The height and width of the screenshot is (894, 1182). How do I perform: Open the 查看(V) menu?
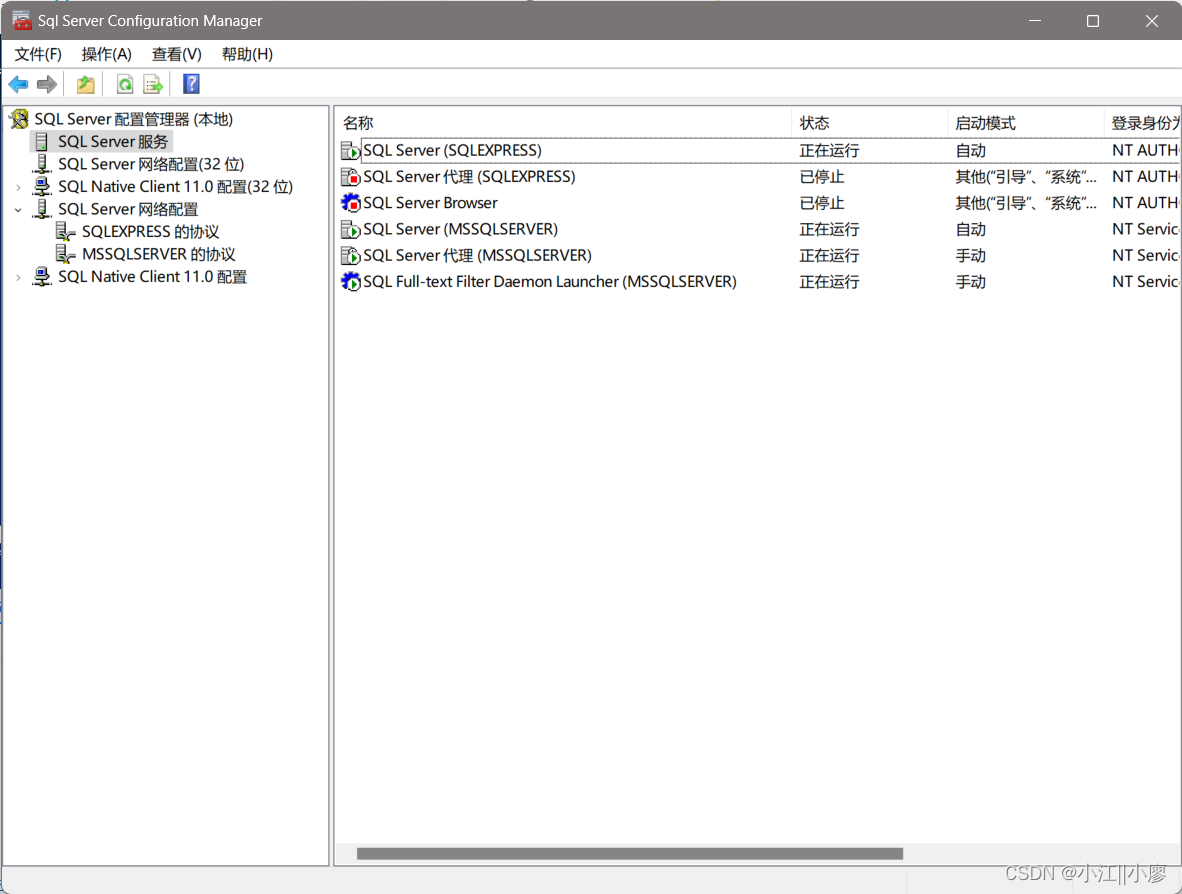(176, 54)
